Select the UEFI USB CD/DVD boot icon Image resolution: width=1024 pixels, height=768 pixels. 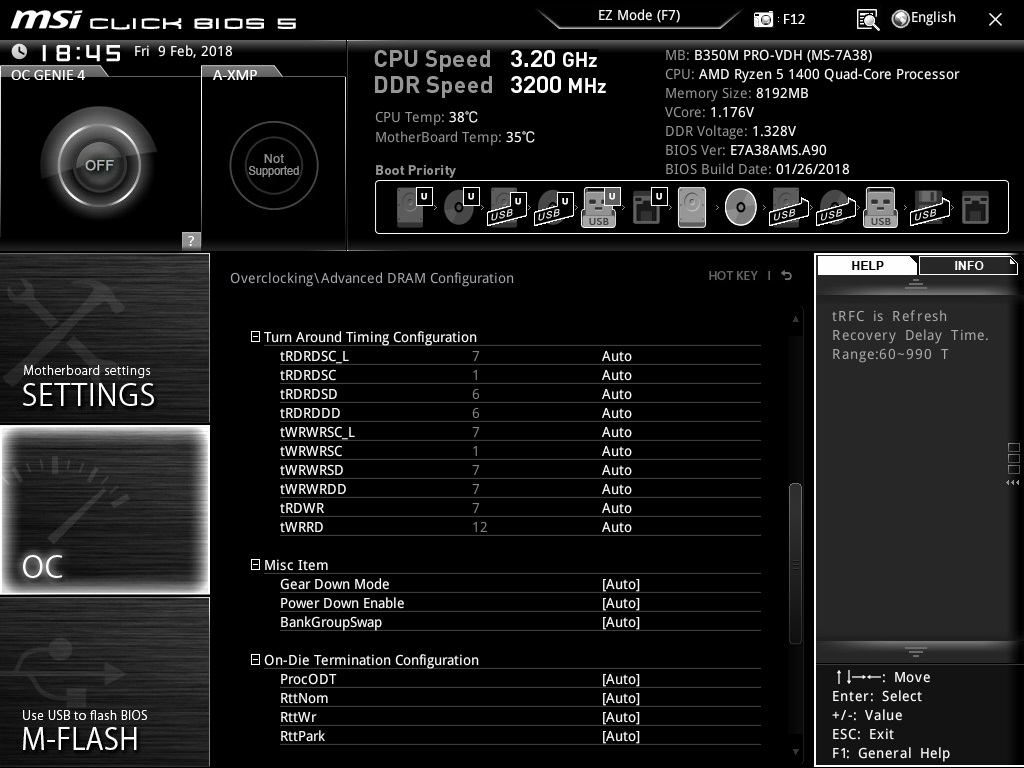tap(554, 208)
